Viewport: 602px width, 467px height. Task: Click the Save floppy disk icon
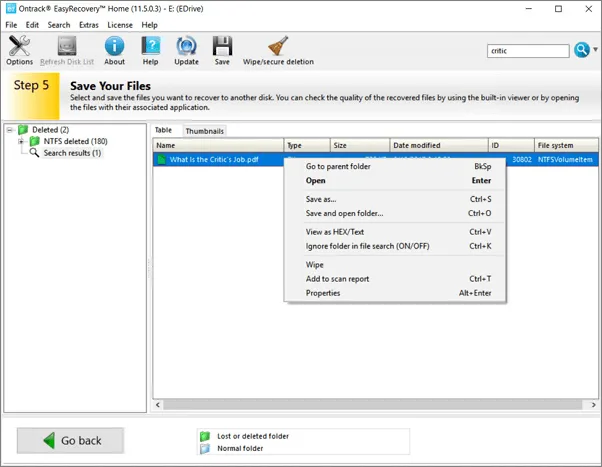pos(222,50)
